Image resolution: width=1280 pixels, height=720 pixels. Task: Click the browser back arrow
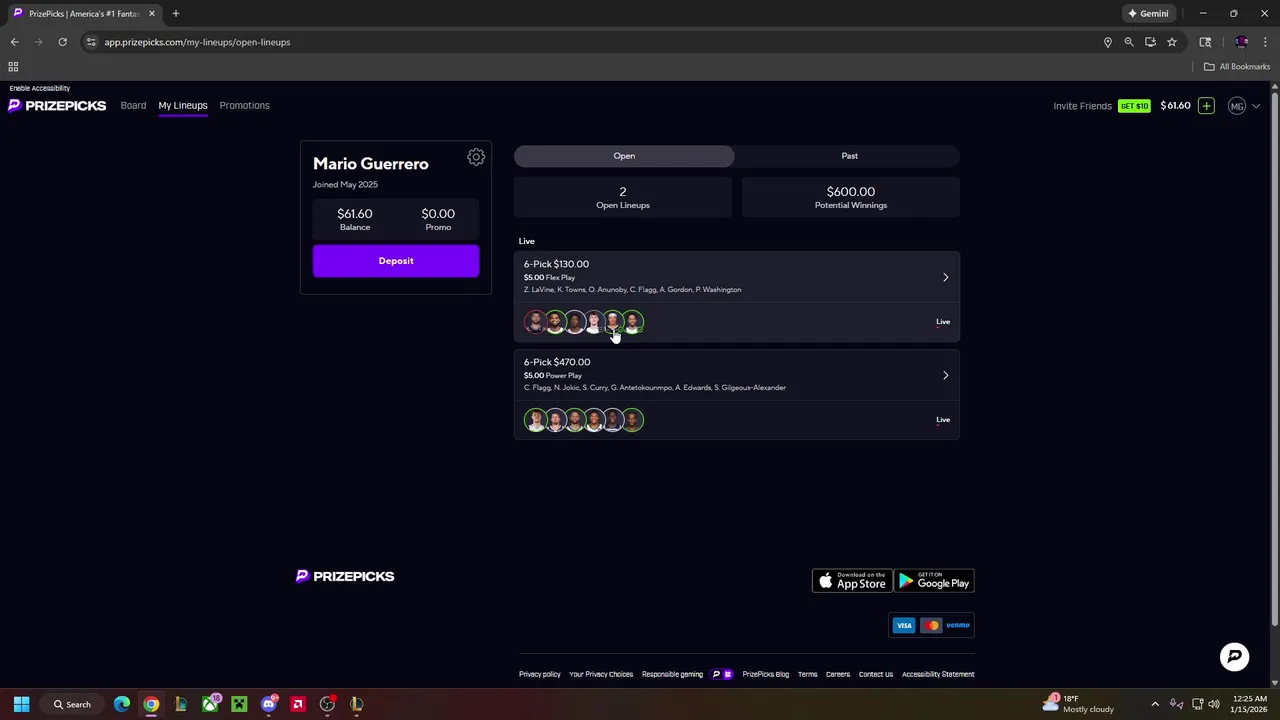(x=14, y=42)
